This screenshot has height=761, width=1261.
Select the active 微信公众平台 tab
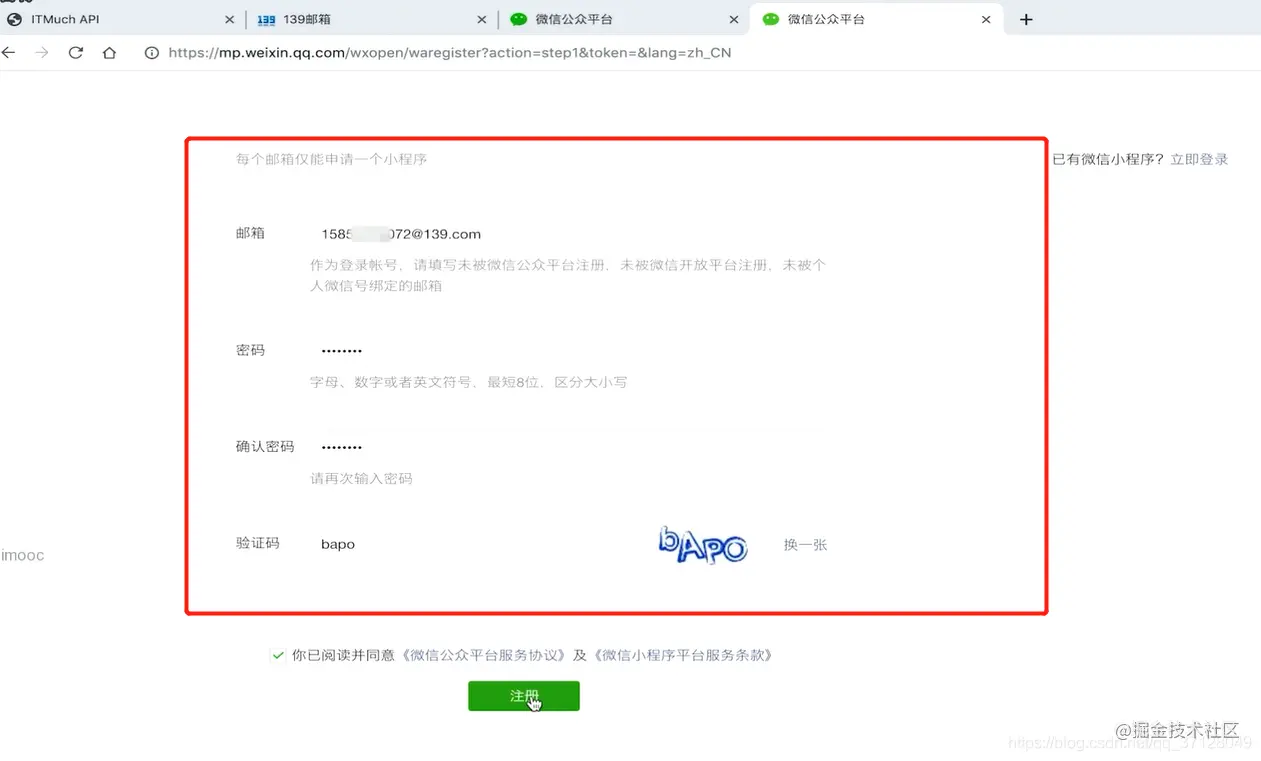point(876,19)
